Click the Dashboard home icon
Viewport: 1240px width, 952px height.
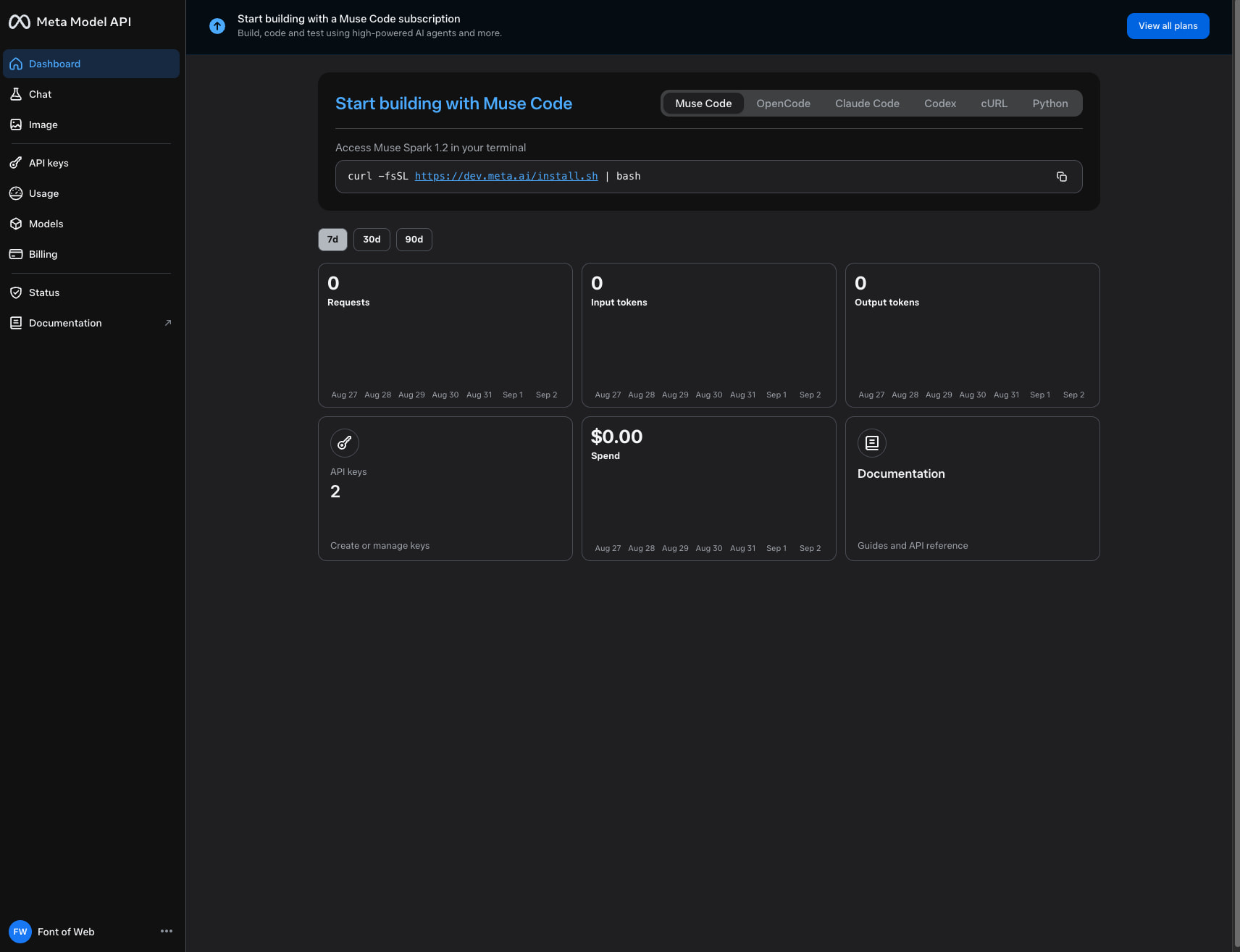(16, 64)
